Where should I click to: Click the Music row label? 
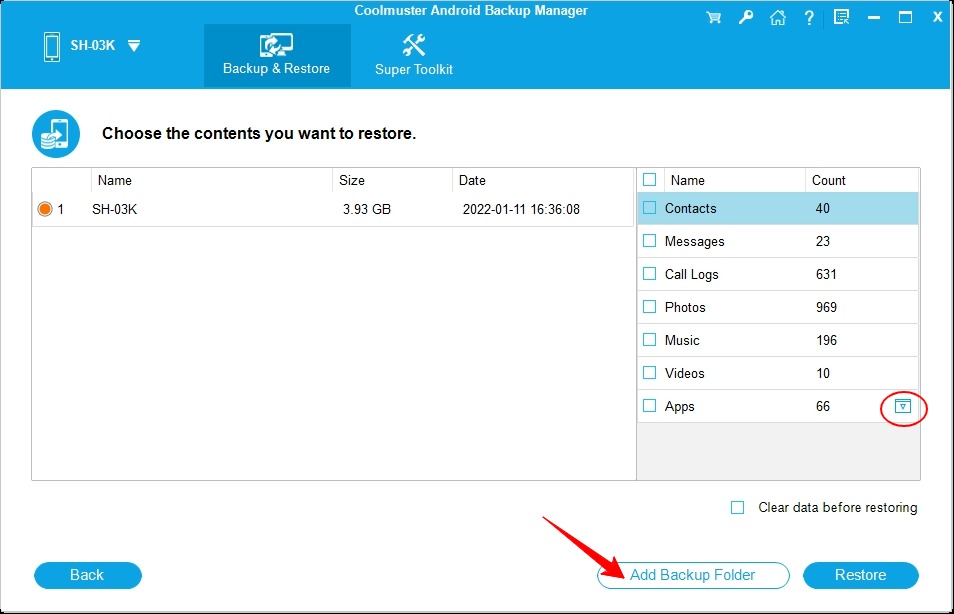682,340
